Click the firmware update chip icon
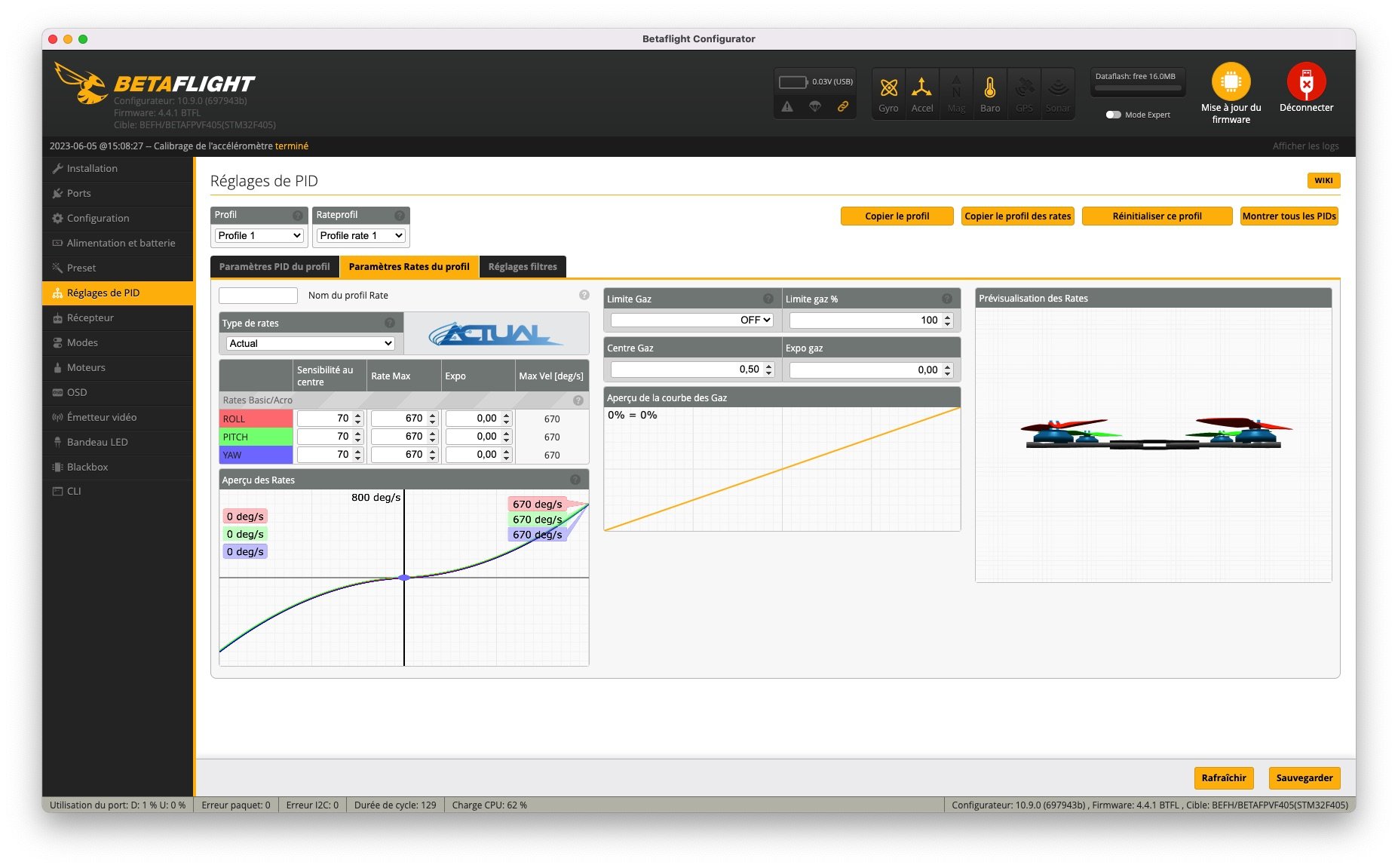The height and width of the screenshot is (868, 1398). click(x=1231, y=81)
